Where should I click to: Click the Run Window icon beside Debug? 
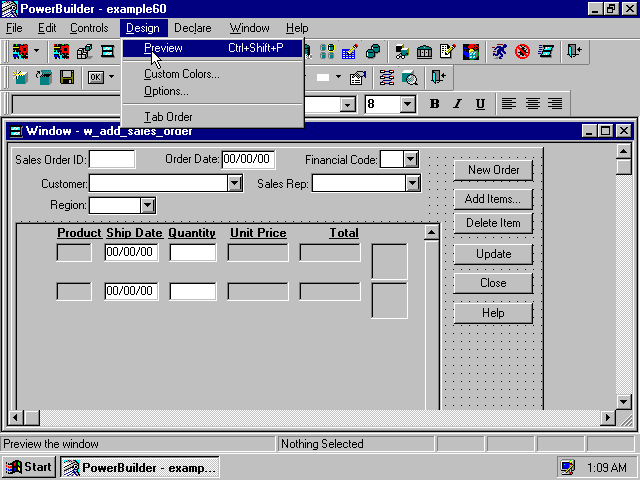point(545,51)
